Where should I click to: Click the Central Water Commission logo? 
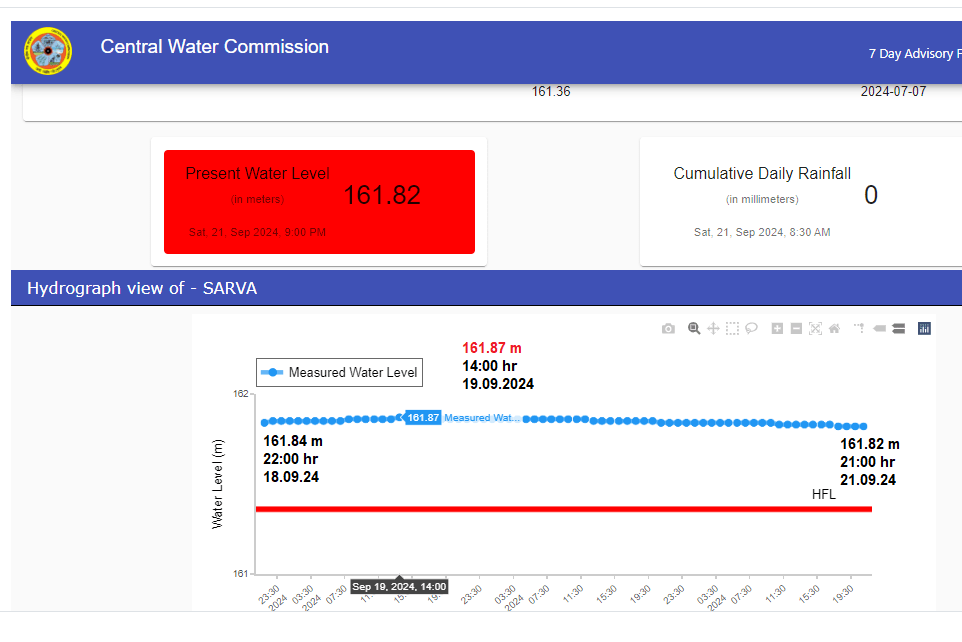point(48,52)
